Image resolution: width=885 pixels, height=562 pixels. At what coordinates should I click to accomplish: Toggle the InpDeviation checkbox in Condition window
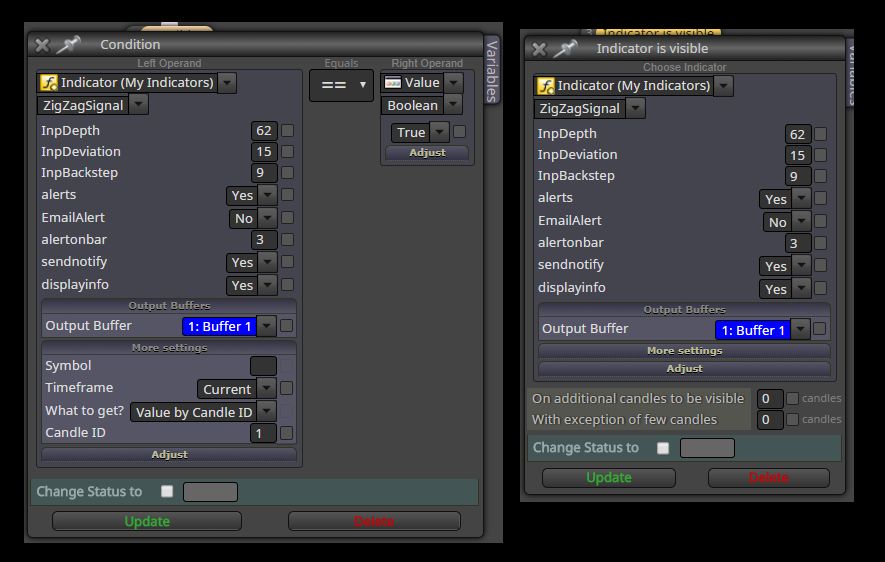coord(287,152)
